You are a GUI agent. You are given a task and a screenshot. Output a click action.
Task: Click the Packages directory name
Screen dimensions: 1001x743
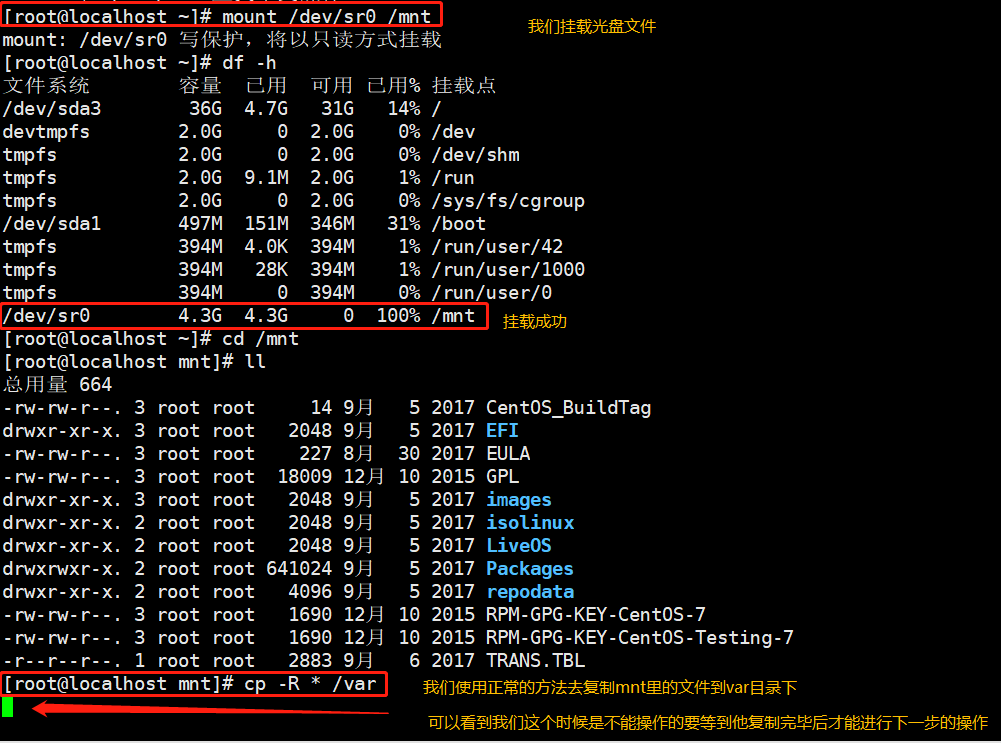point(530,568)
